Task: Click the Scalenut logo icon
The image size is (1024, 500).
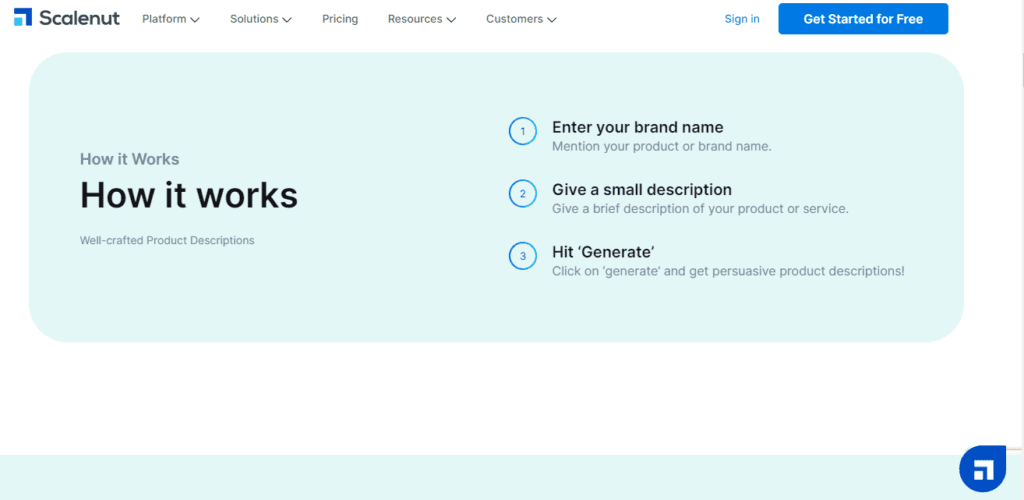Action: coord(23,18)
